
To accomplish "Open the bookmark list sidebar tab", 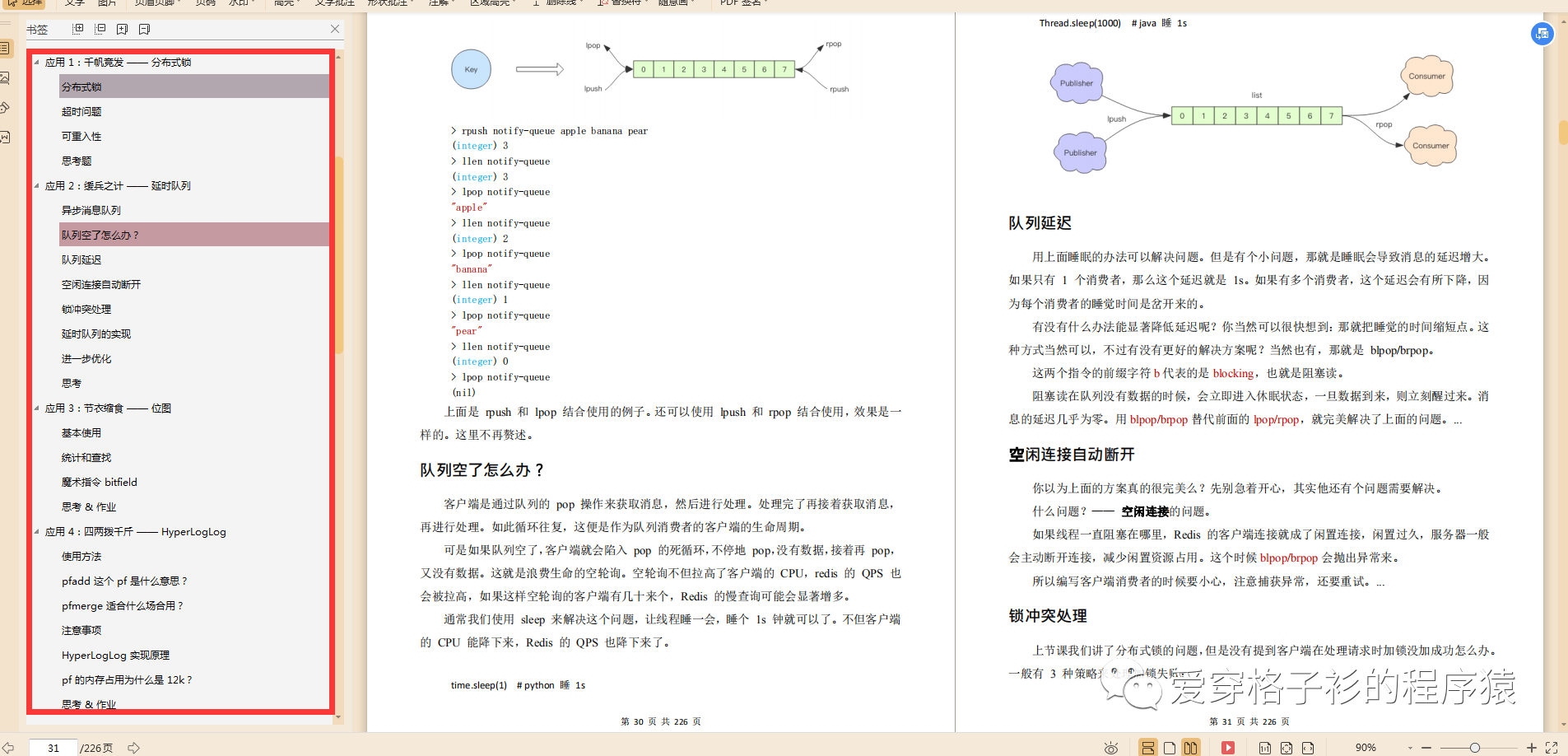I will 5,49.
